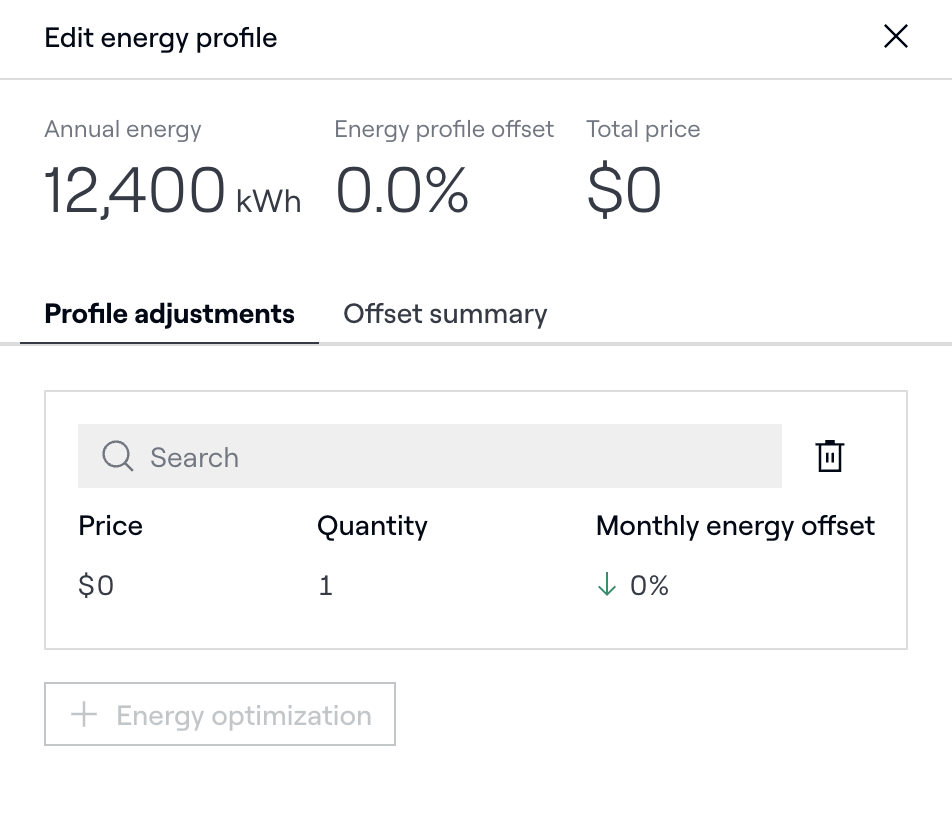Screen dimensions: 952x826
Task: Click the large $0 total price figure
Action: click(624, 191)
